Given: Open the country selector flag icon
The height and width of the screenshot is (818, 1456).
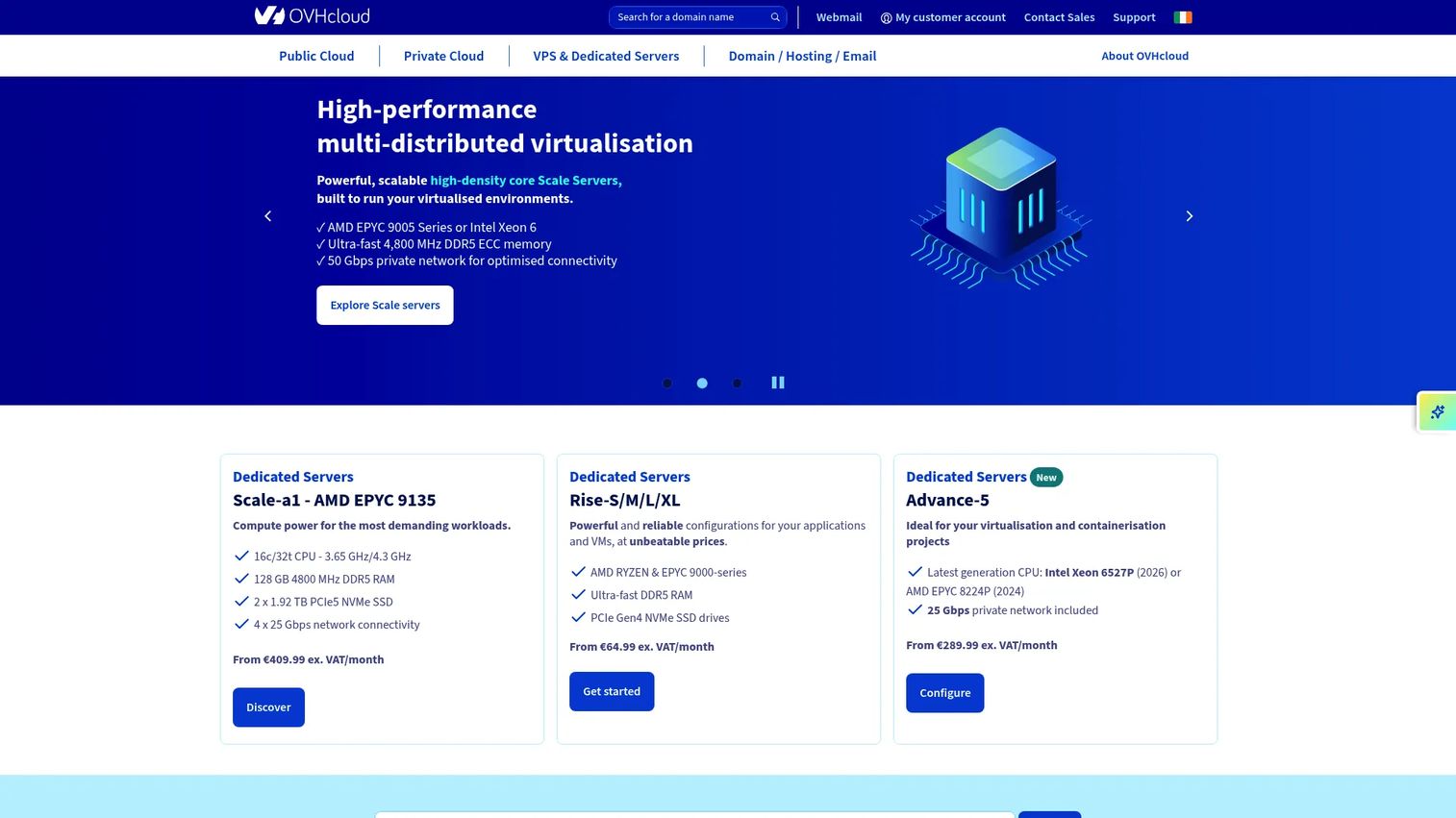Looking at the screenshot, I should point(1183,17).
